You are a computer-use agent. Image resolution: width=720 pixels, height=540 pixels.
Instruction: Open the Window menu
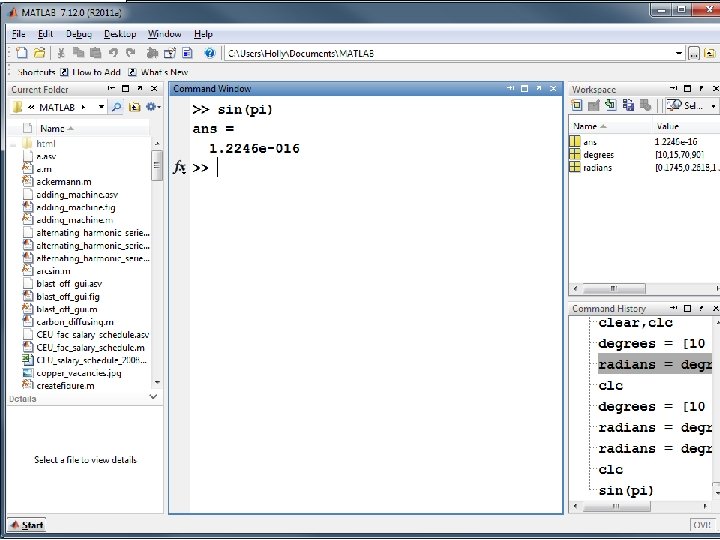164,34
